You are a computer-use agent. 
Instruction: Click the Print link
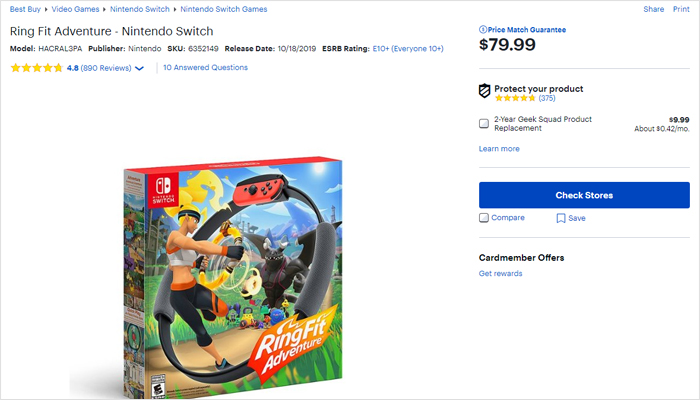pyautogui.click(x=681, y=9)
